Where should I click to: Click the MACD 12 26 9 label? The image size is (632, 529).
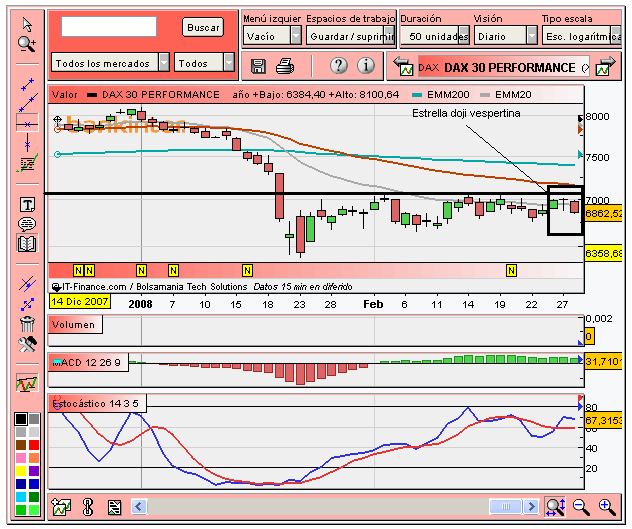[87, 362]
